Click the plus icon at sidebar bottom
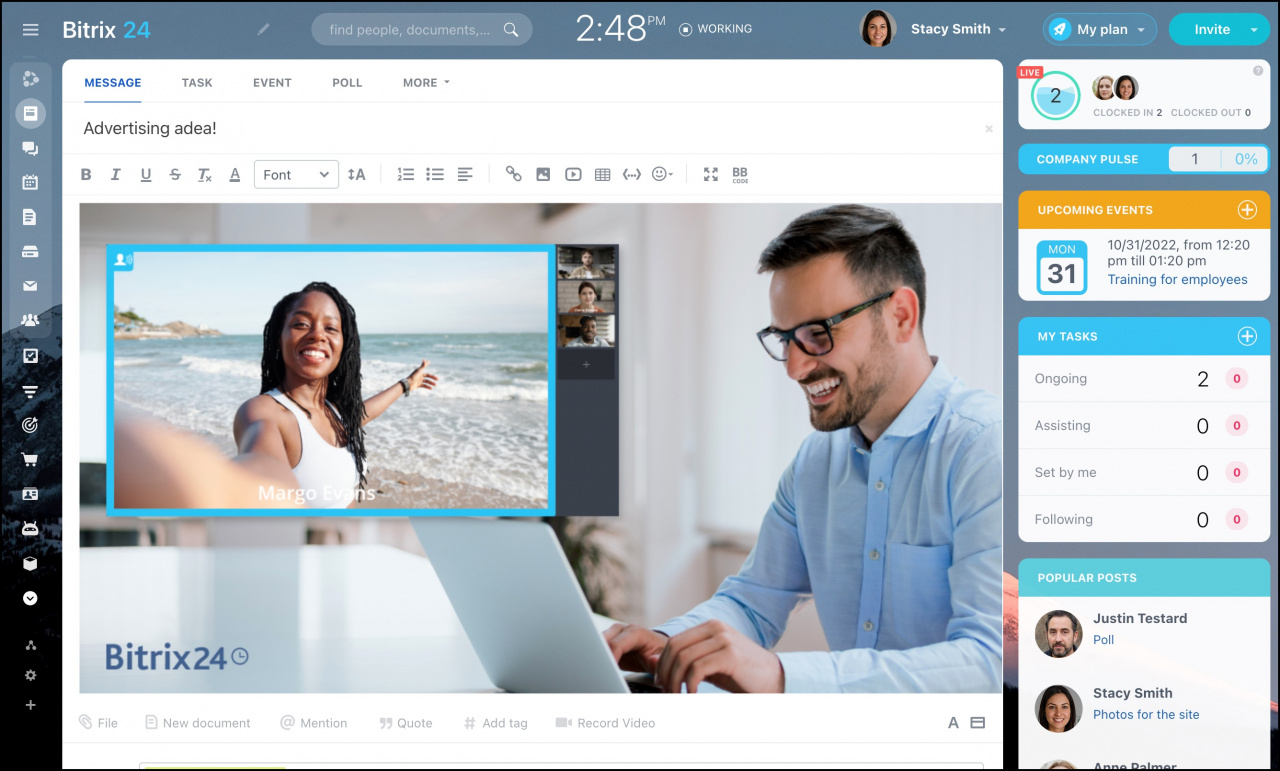This screenshot has height=771, width=1280. 30,705
